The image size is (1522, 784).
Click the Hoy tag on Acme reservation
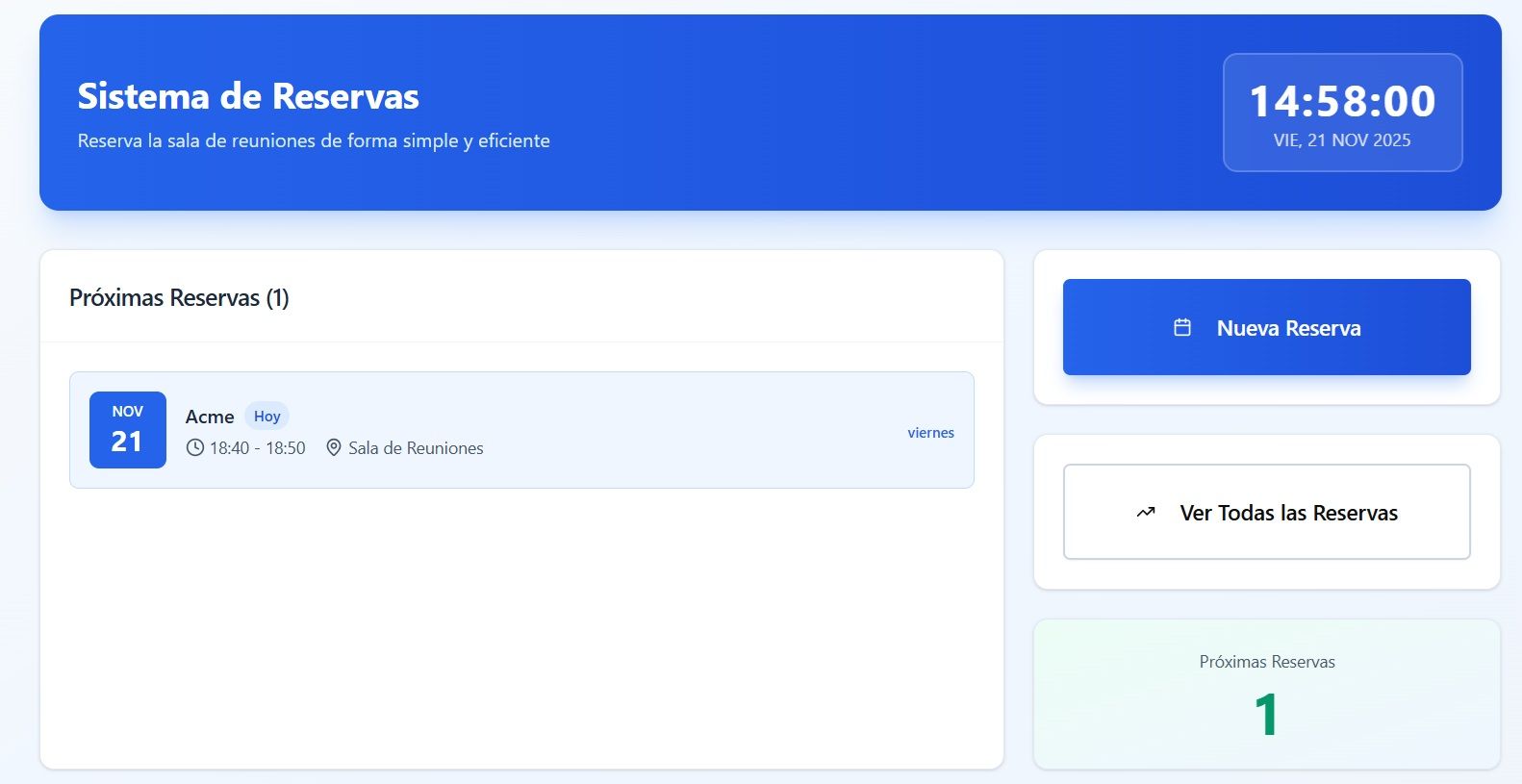[266, 417]
